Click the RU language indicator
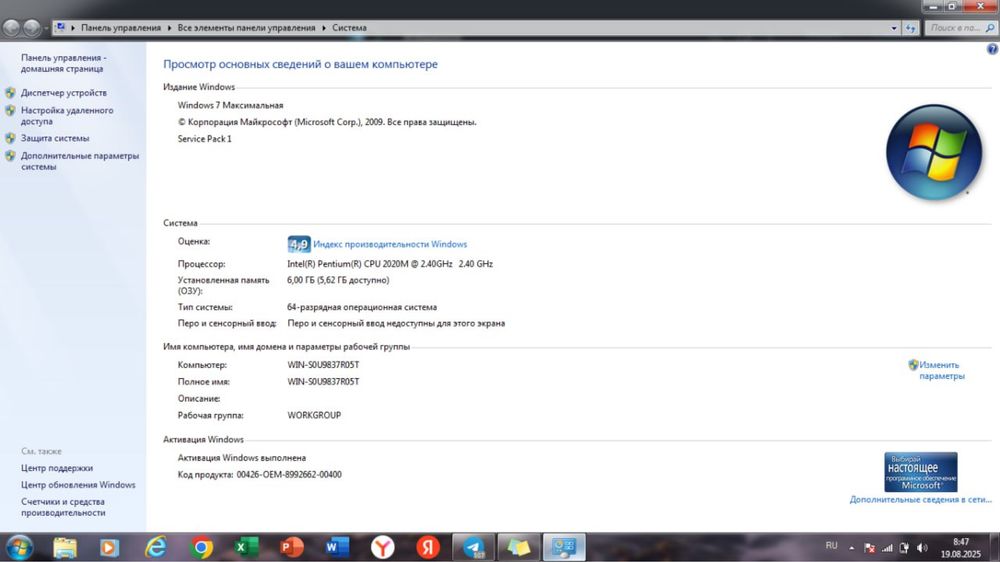 (831, 546)
